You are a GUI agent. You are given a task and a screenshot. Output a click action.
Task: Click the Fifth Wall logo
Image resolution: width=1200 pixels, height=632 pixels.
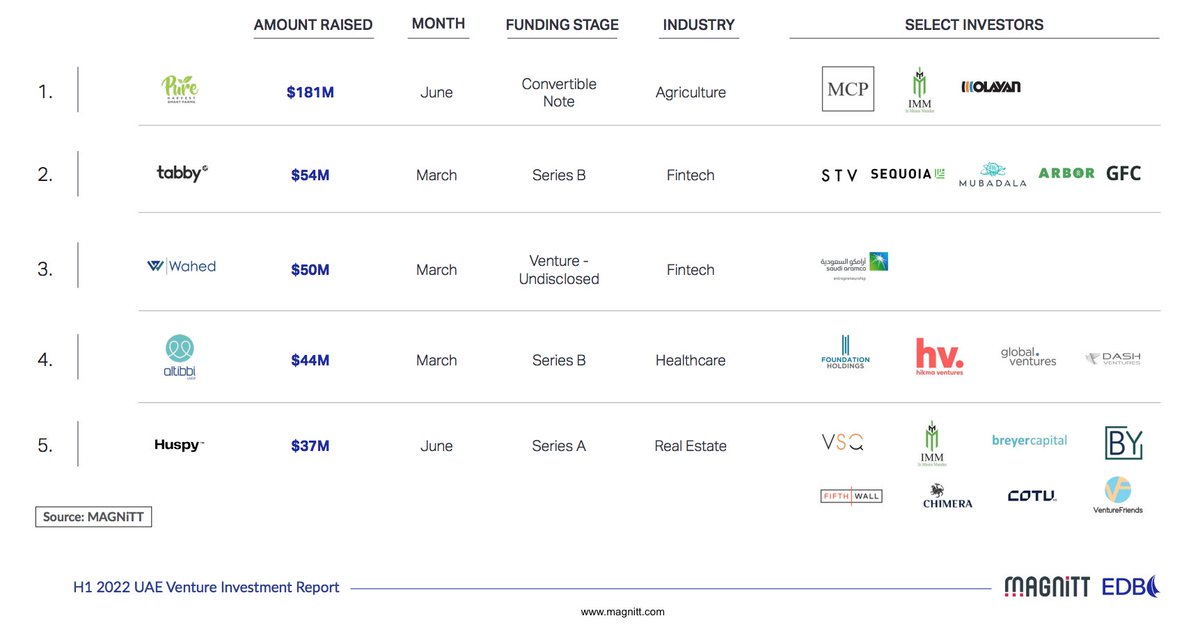(851, 495)
